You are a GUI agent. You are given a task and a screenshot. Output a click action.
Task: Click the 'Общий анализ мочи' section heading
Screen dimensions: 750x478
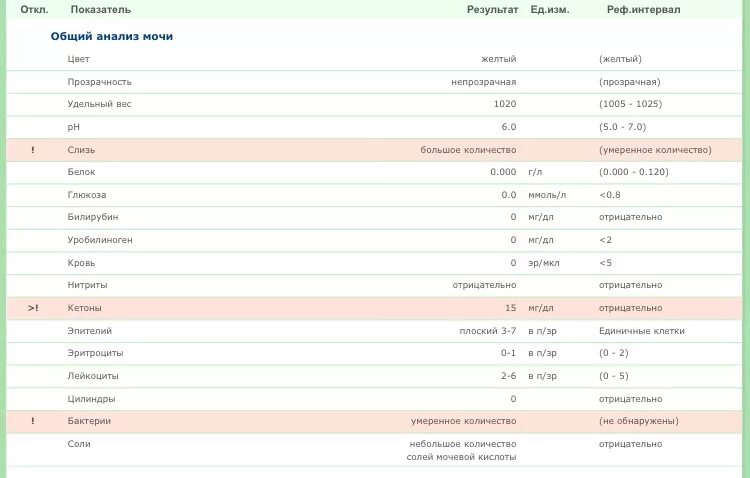tap(111, 36)
